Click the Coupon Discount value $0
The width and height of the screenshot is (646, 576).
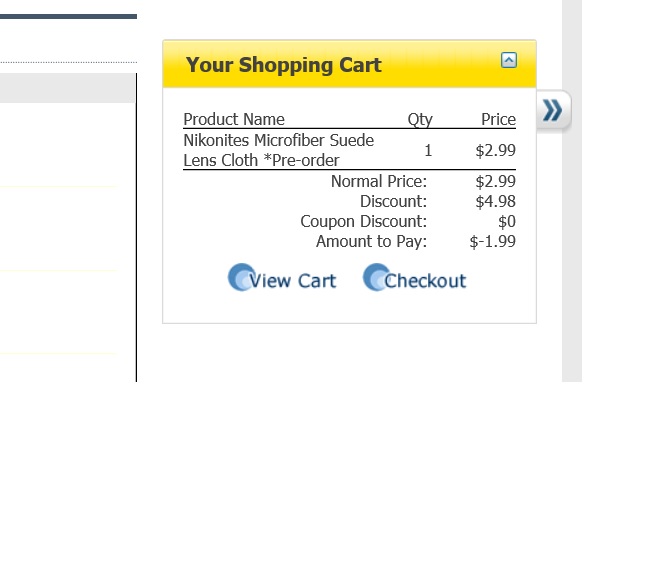pos(506,222)
